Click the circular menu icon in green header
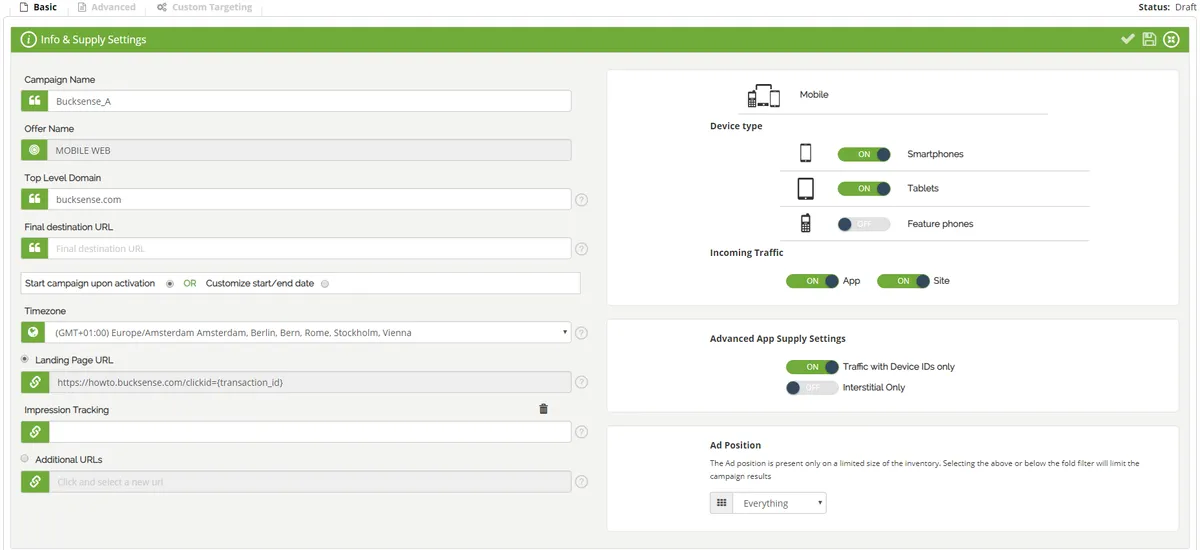 pyautogui.click(x=1171, y=39)
